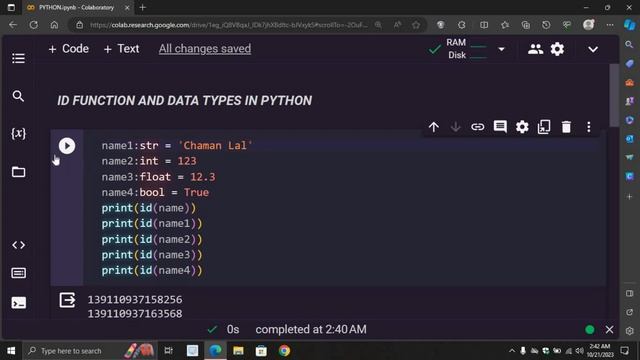Image resolution: width=640 pixels, height=360 pixels.
Task: Open Copilot sidebar icon
Action: coord(630,25)
